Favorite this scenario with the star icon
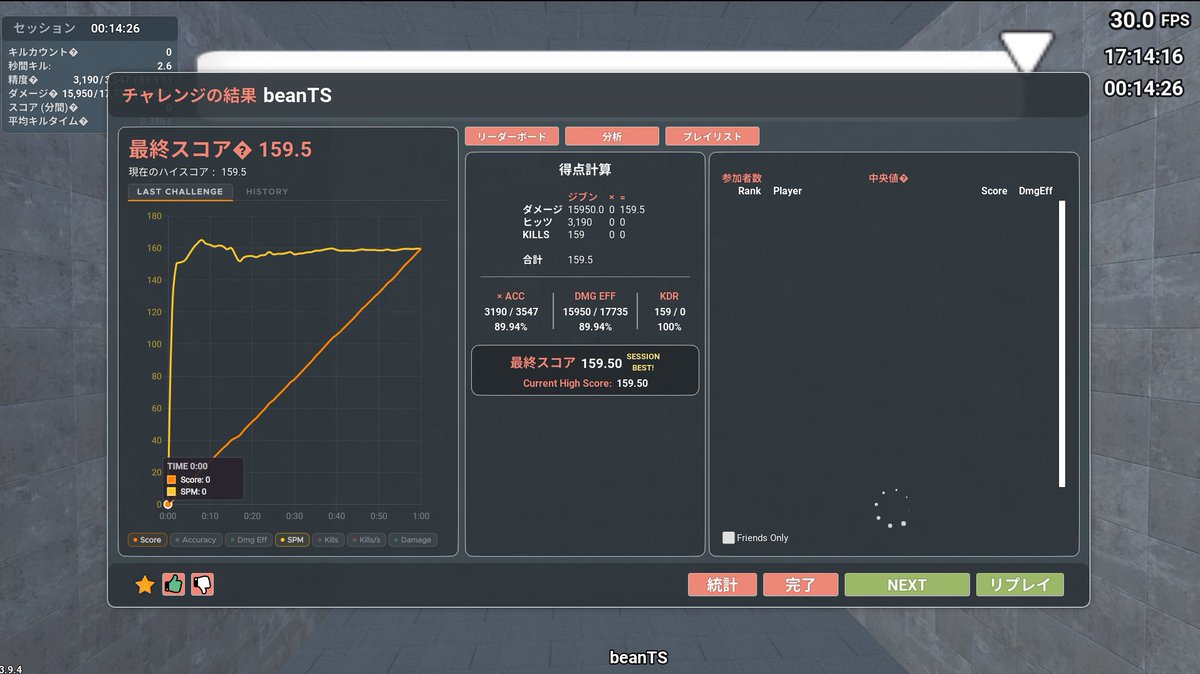The image size is (1200, 674). click(x=145, y=585)
